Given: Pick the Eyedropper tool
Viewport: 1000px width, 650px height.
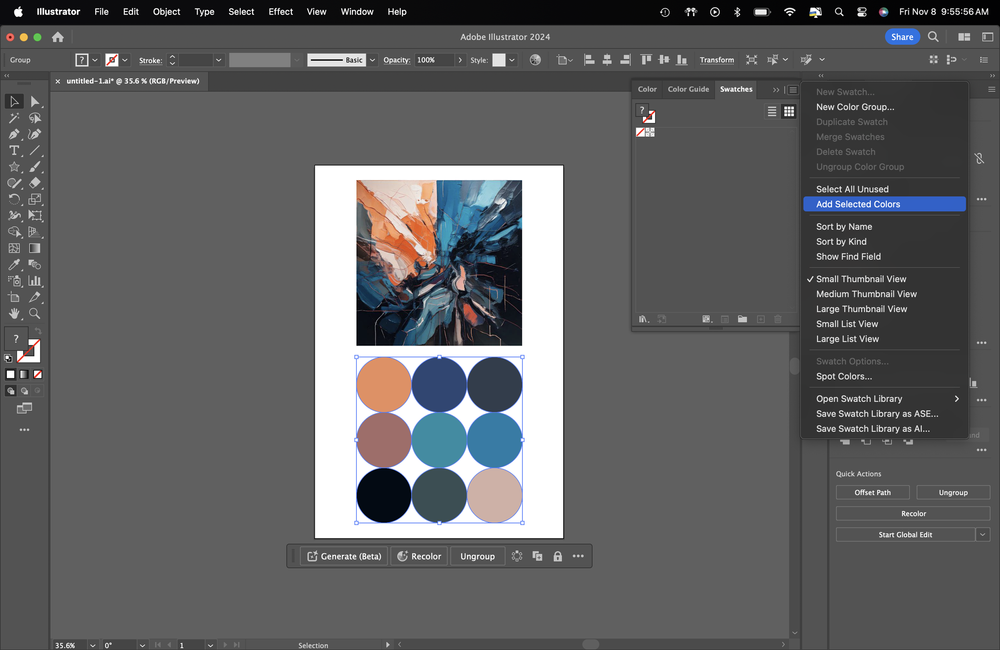Looking at the screenshot, I should coord(14,265).
